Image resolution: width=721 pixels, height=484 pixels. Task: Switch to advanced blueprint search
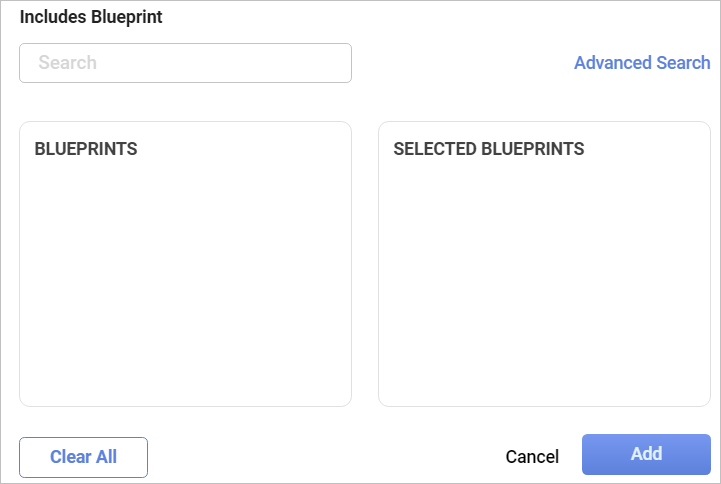[x=642, y=63]
